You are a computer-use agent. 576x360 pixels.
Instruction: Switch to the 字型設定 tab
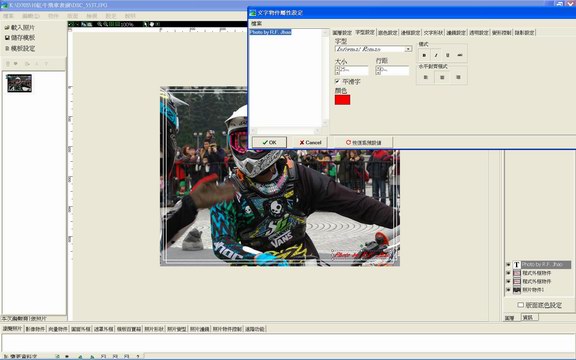[365, 32]
